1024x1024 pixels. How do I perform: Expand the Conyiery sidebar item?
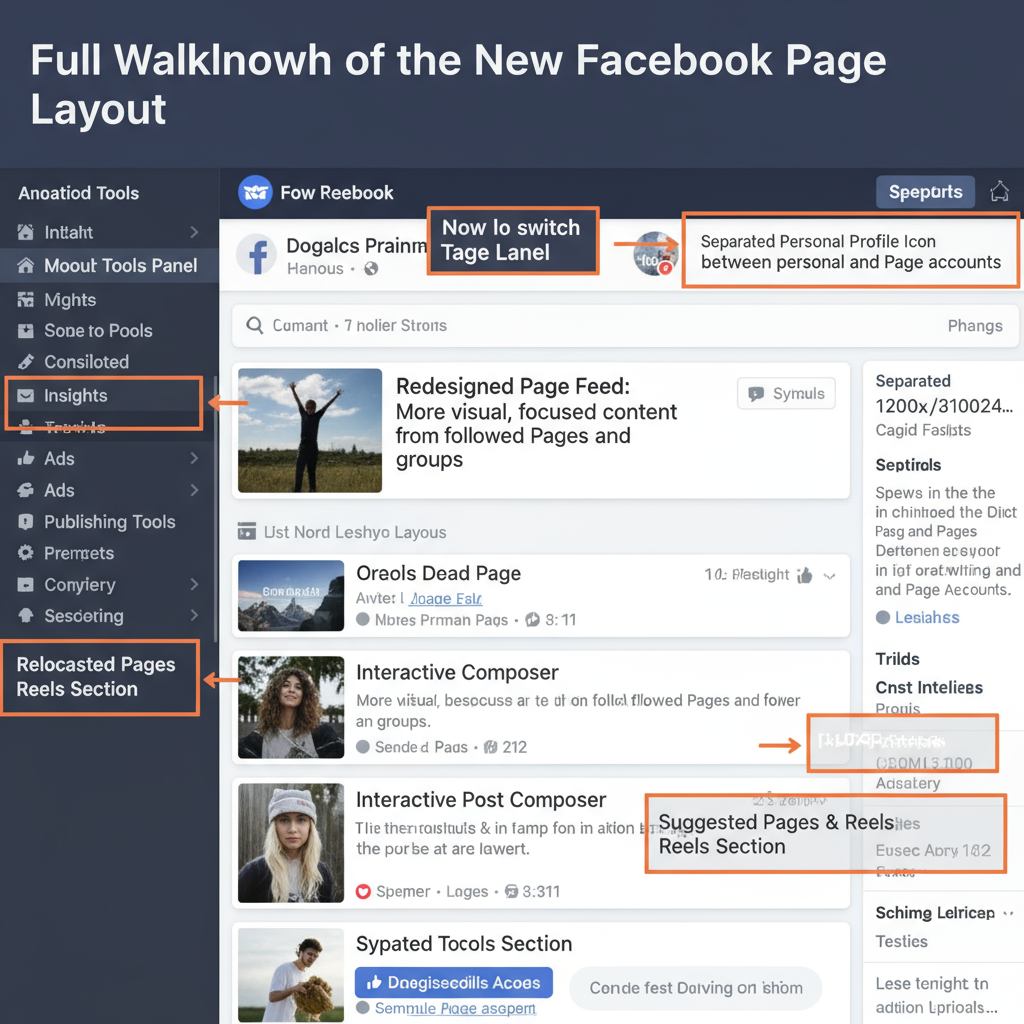click(x=194, y=584)
